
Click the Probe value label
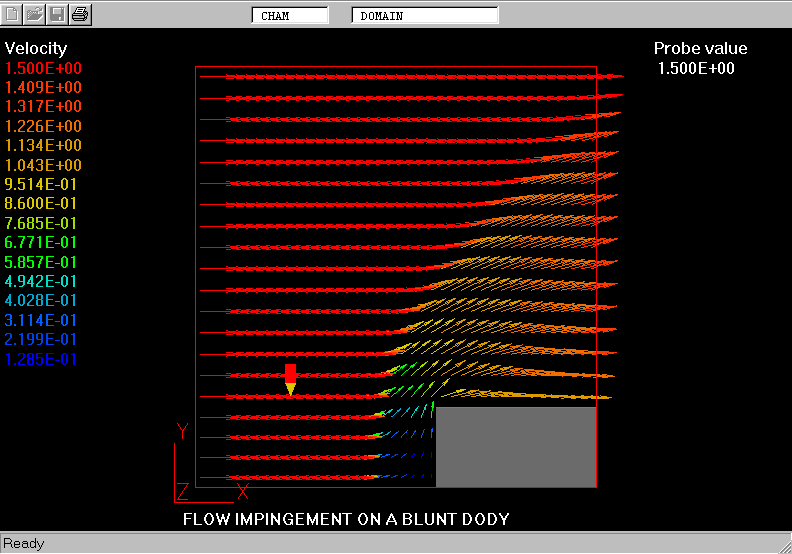[700, 48]
